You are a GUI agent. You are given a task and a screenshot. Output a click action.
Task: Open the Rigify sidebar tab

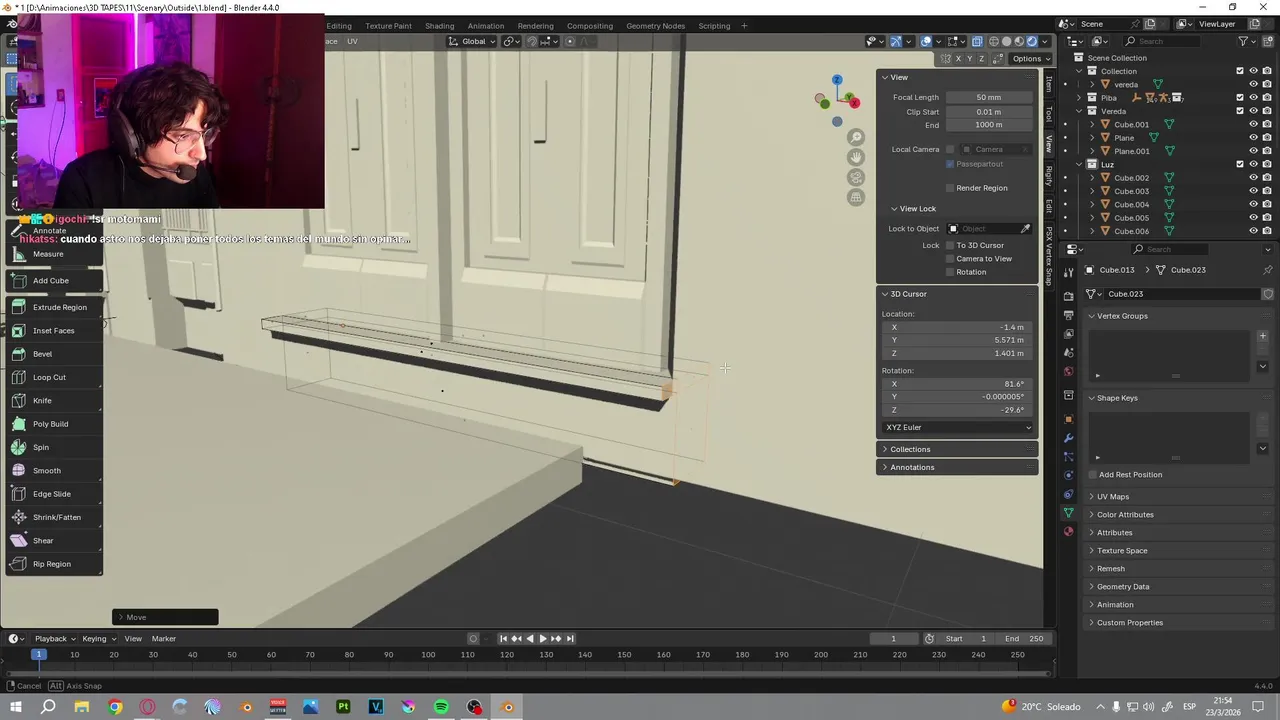1049,176
